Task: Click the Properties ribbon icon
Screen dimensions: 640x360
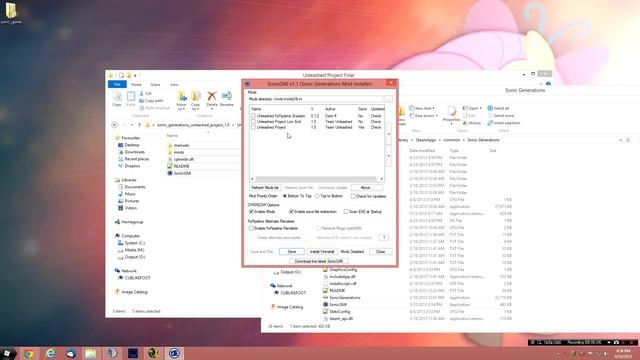Action: click(x=451, y=115)
